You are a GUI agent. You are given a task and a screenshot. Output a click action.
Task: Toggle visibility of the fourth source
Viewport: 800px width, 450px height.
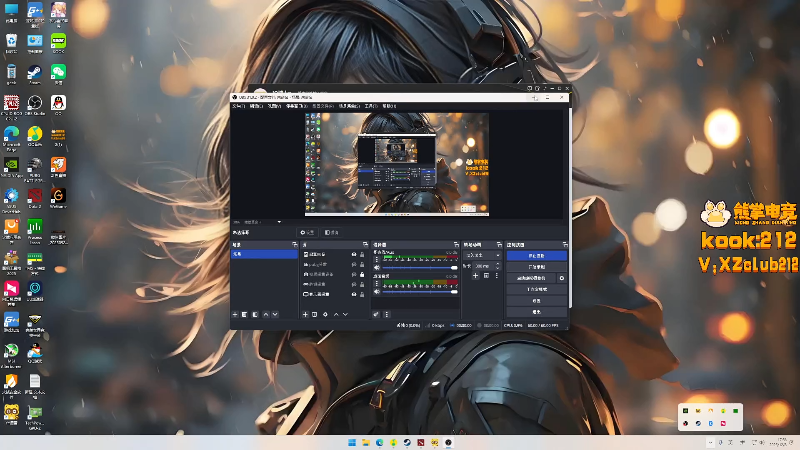pos(354,284)
